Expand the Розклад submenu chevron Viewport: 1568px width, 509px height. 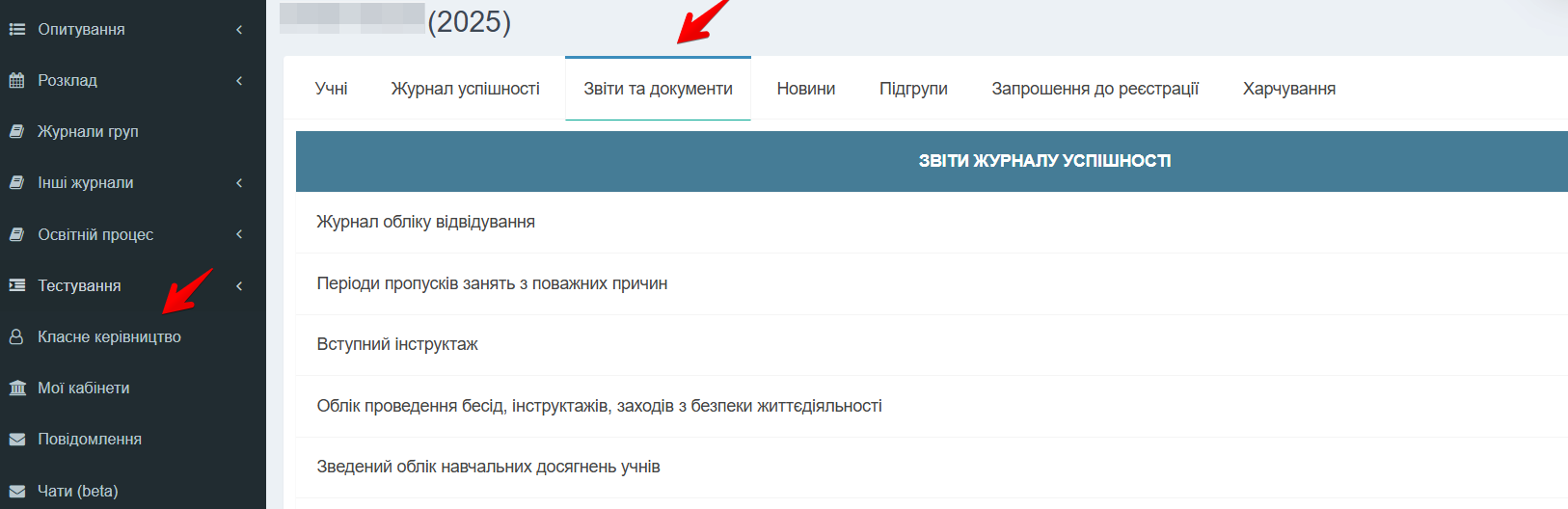[x=239, y=81]
